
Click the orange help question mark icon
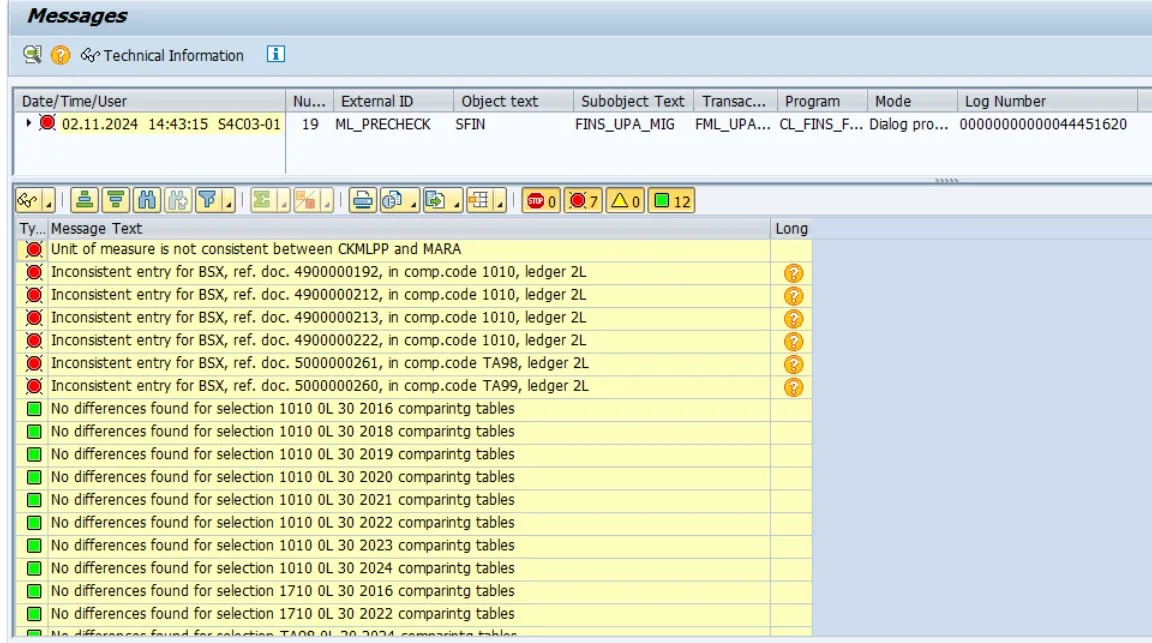click(x=61, y=55)
